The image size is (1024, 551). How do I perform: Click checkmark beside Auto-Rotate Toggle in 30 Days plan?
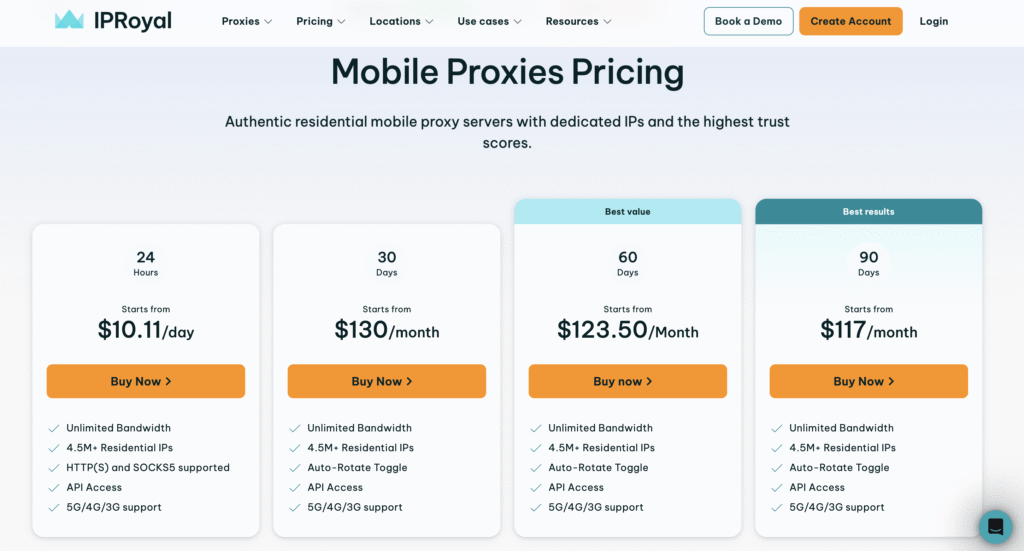coord(295,468)
